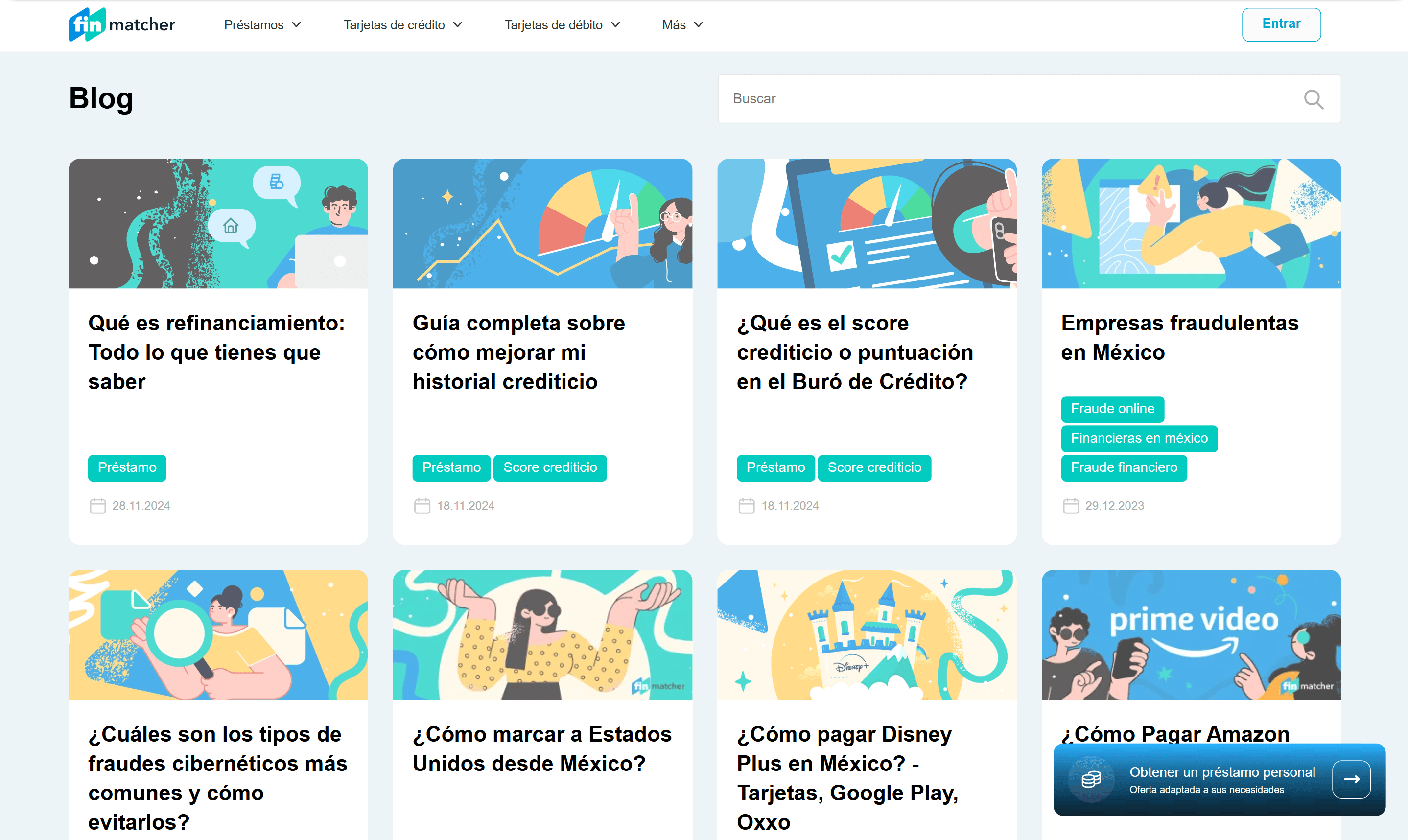
Task: Click the arrow icon on the personal loan banner
Action: (x=1351, y=779)
